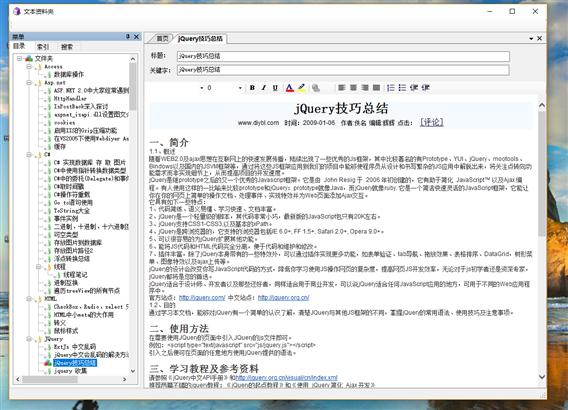Toggle underline formatting in editor toolbar
The height and width of the screenshot is (410, 568).
coord(275,88)
